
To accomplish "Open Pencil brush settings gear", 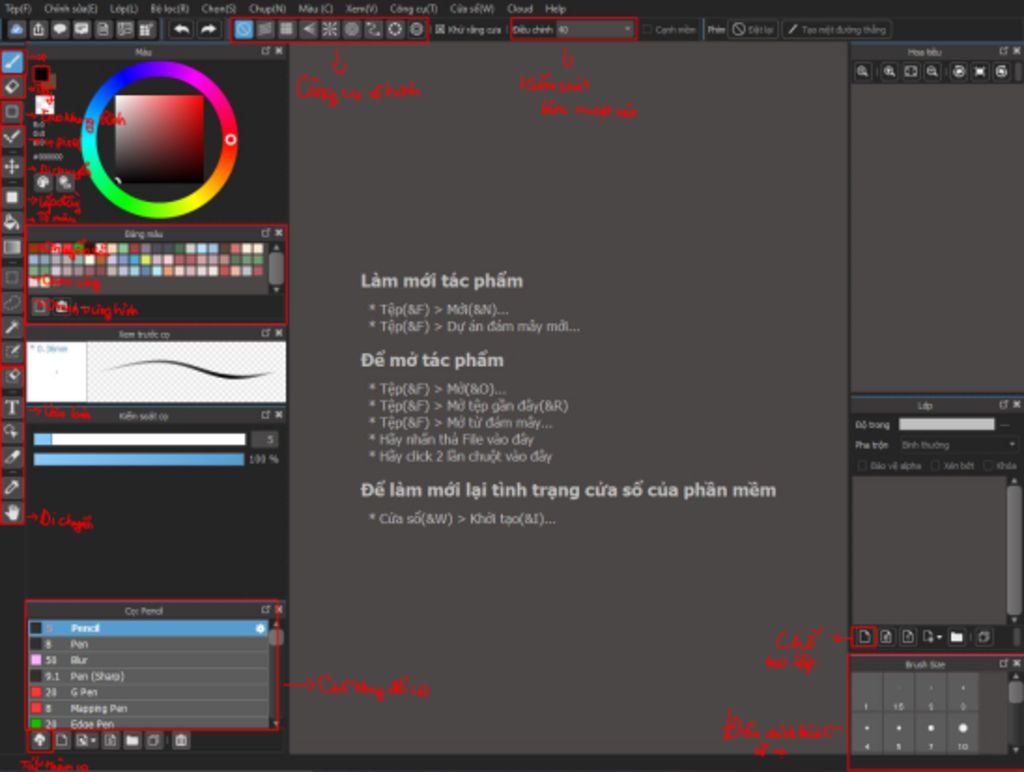I will click(260, 628).
